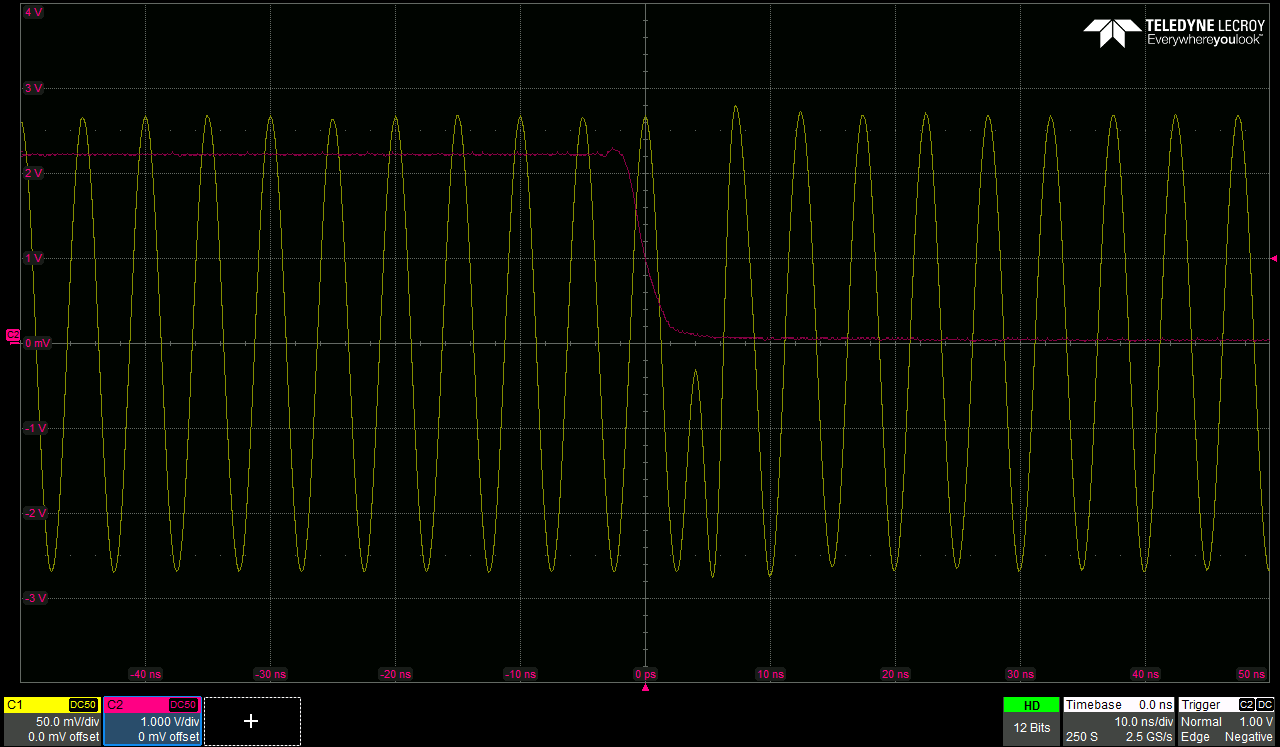Viewport: 1280px width, 747px height.
Task: Click the DC50 coupling badge on C2
Action: click(x=184, y=705)
